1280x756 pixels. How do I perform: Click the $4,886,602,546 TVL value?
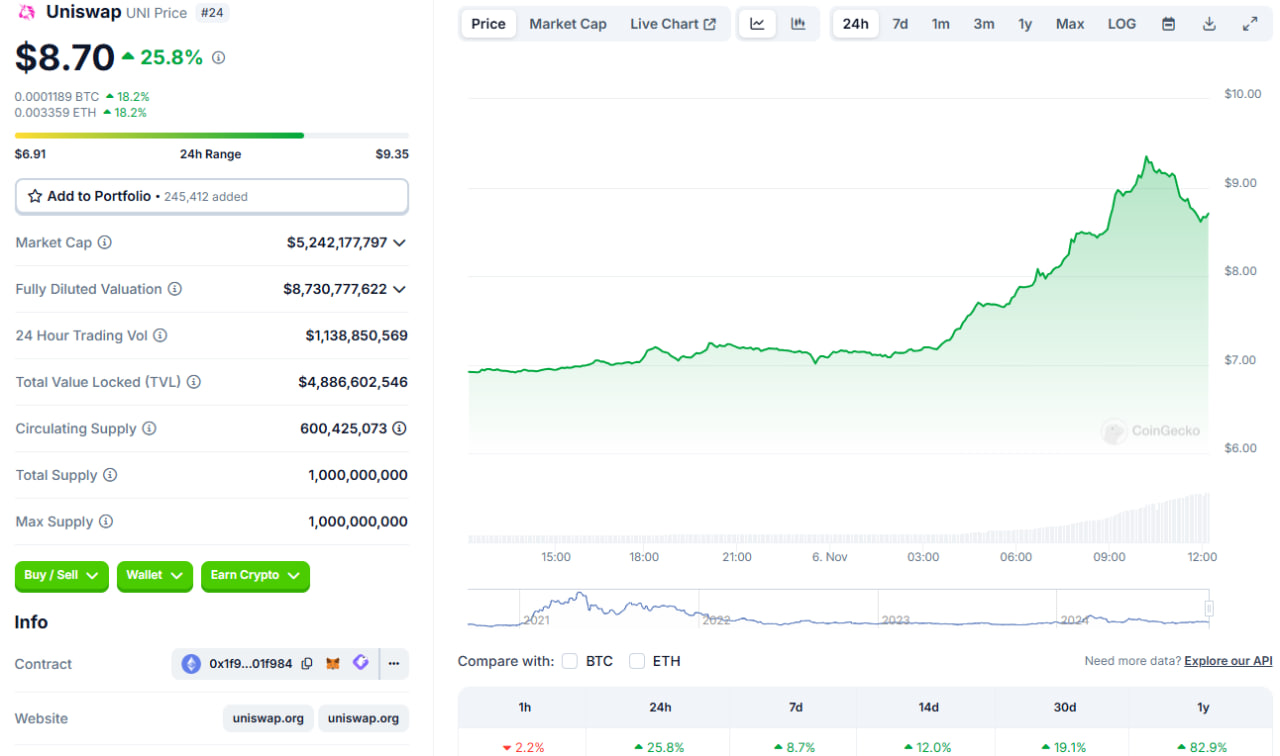[x=353, y=382]
